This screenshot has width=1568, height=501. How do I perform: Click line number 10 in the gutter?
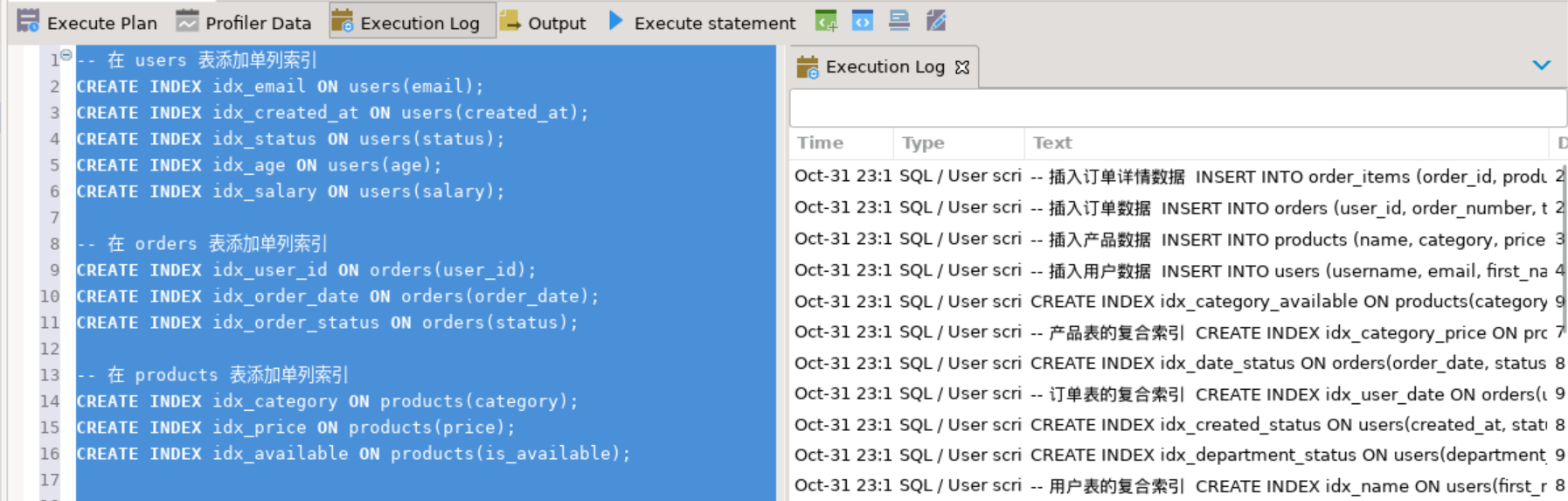(49, 296)
